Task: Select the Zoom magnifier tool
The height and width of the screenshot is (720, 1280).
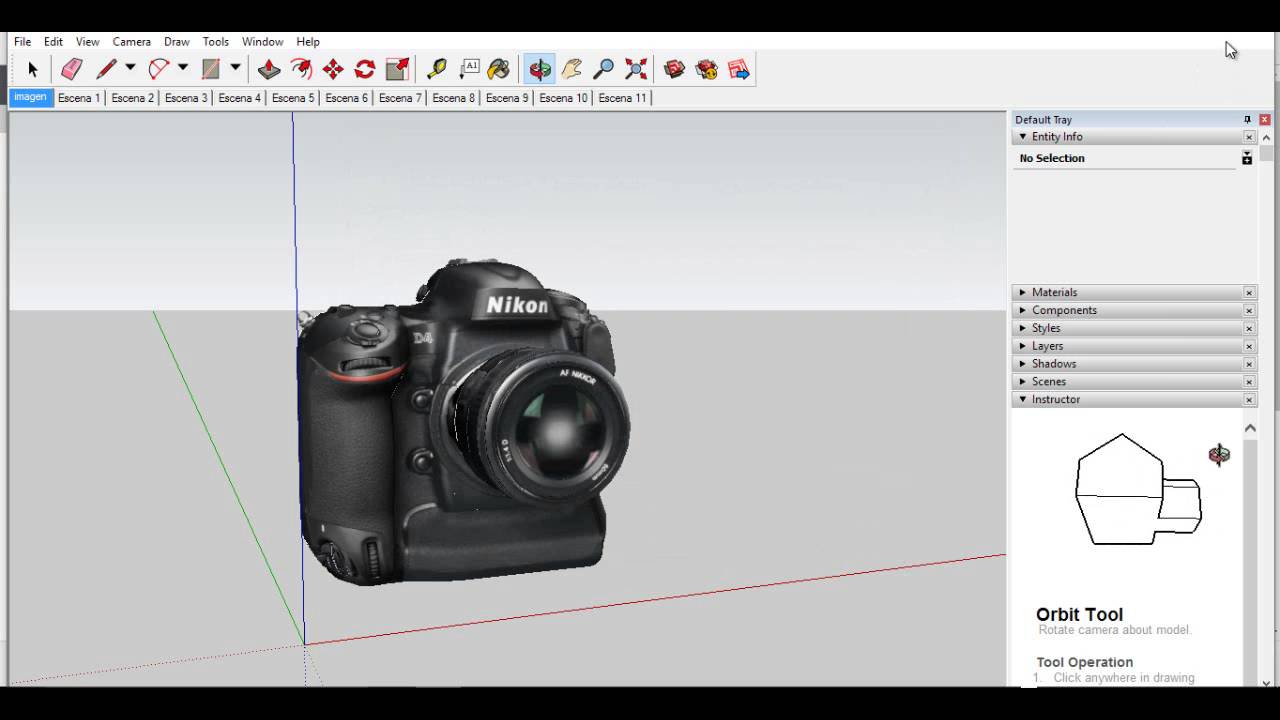Action: tap(604, 69)
